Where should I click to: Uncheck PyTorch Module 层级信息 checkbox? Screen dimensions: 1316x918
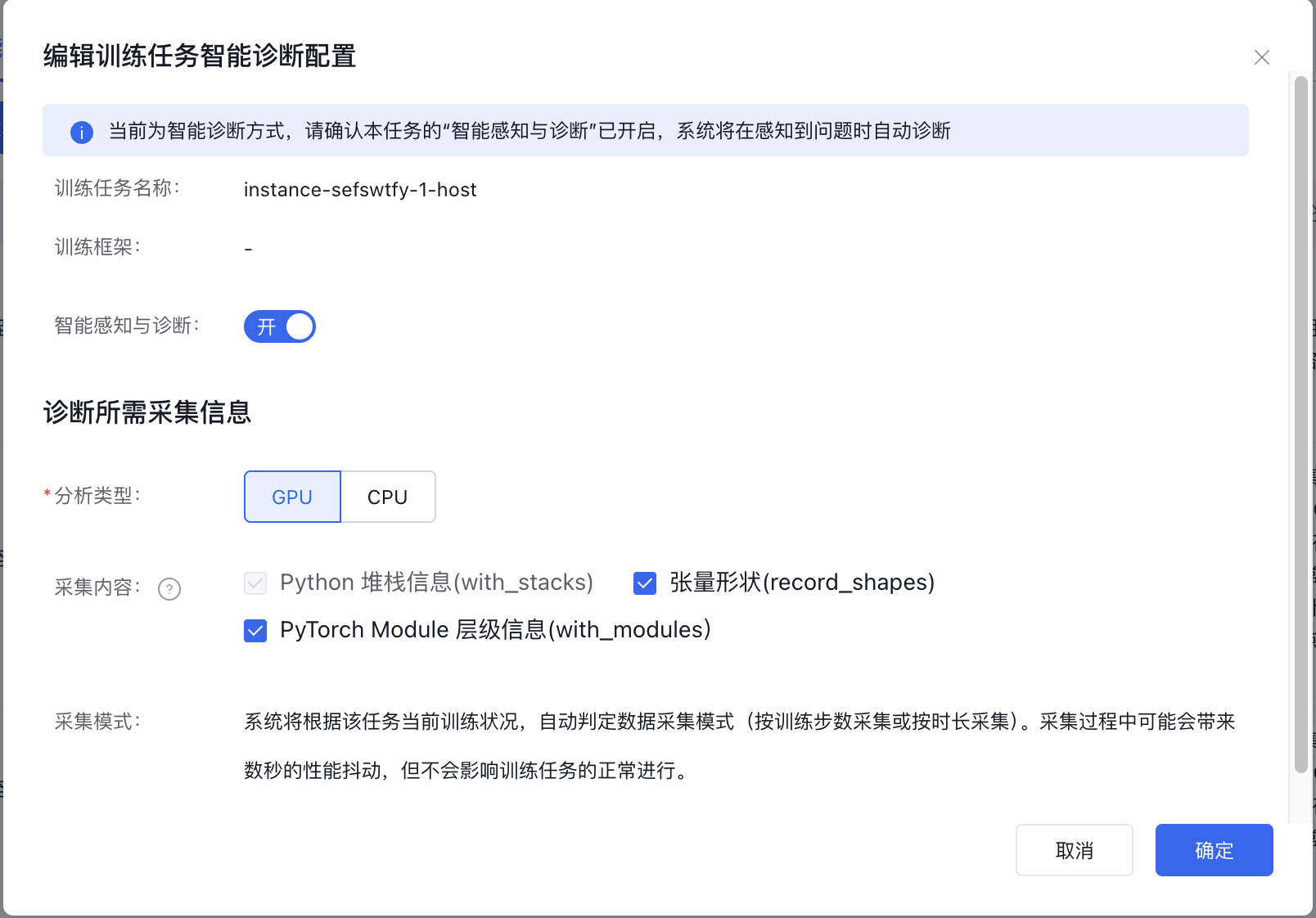tap(255, 631)
